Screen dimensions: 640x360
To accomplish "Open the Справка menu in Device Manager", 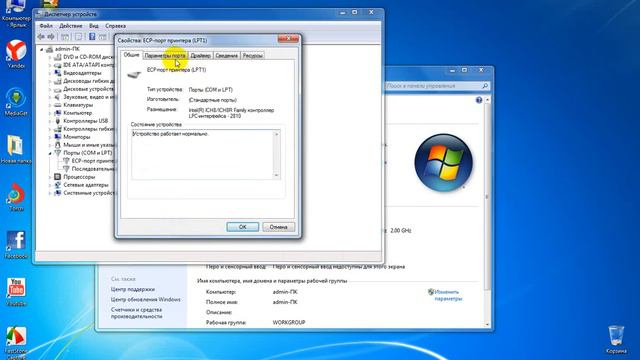I will coord(116,26).
